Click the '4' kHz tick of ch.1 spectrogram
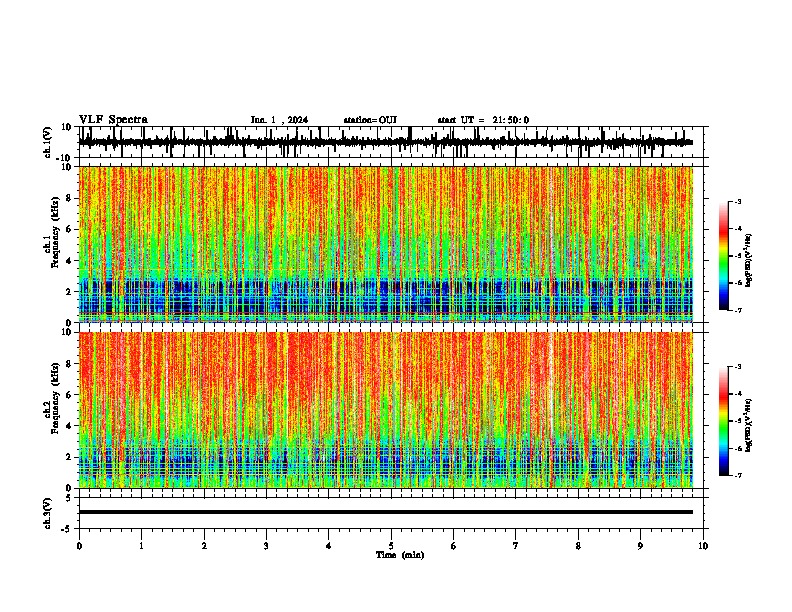The height and width of the screenshot is (612, 792). pyautogui.click(x=70, y=261)
